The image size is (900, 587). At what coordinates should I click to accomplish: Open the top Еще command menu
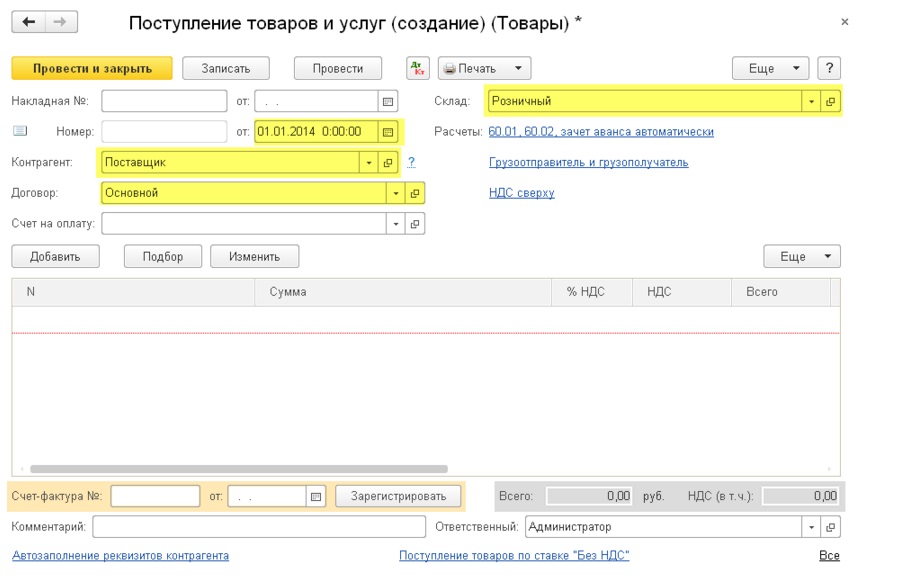pos(770,68)
